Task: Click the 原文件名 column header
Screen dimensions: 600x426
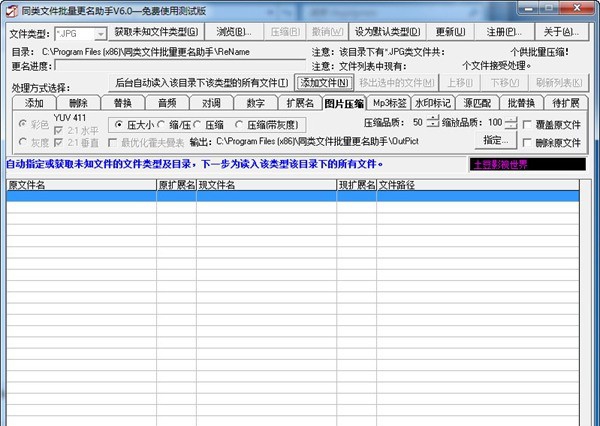Action: 81,185
